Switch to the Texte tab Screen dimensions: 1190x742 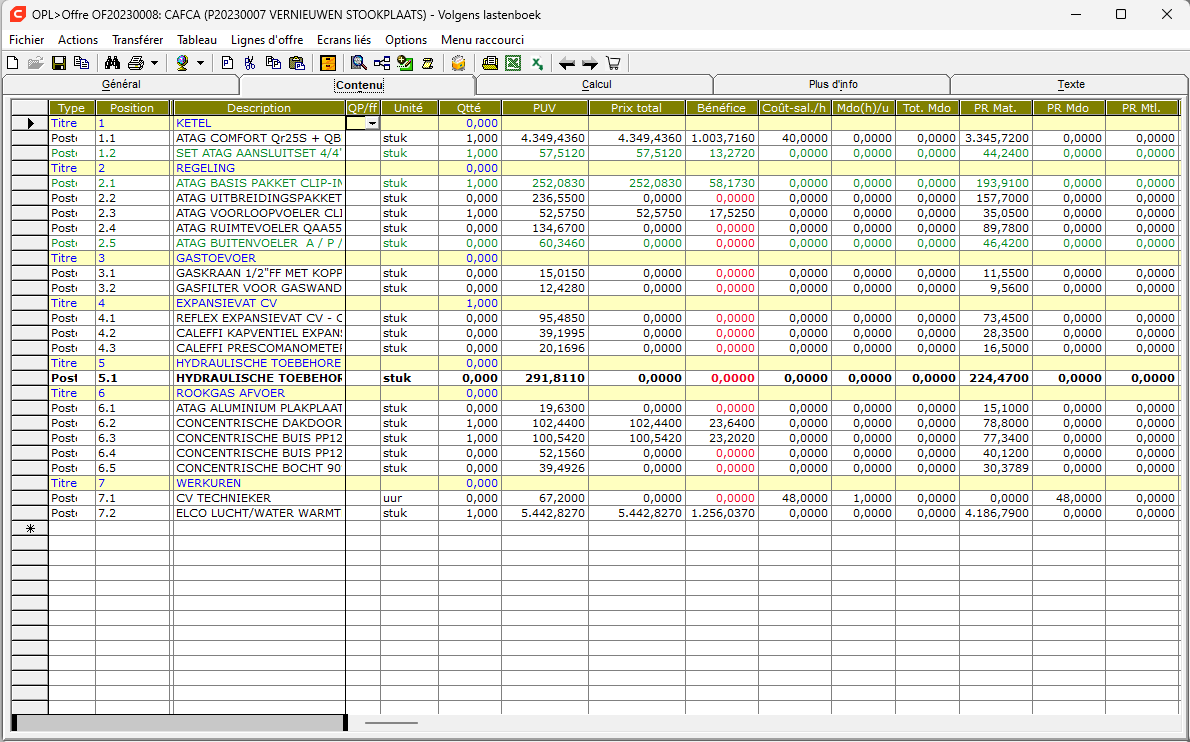1070,84
